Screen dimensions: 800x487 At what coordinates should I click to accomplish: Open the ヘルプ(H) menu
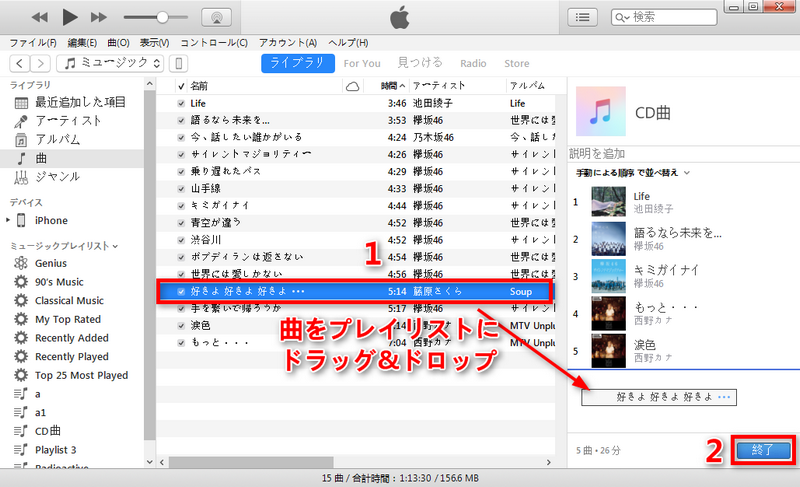pyautogui.click(x=348, y=43)
